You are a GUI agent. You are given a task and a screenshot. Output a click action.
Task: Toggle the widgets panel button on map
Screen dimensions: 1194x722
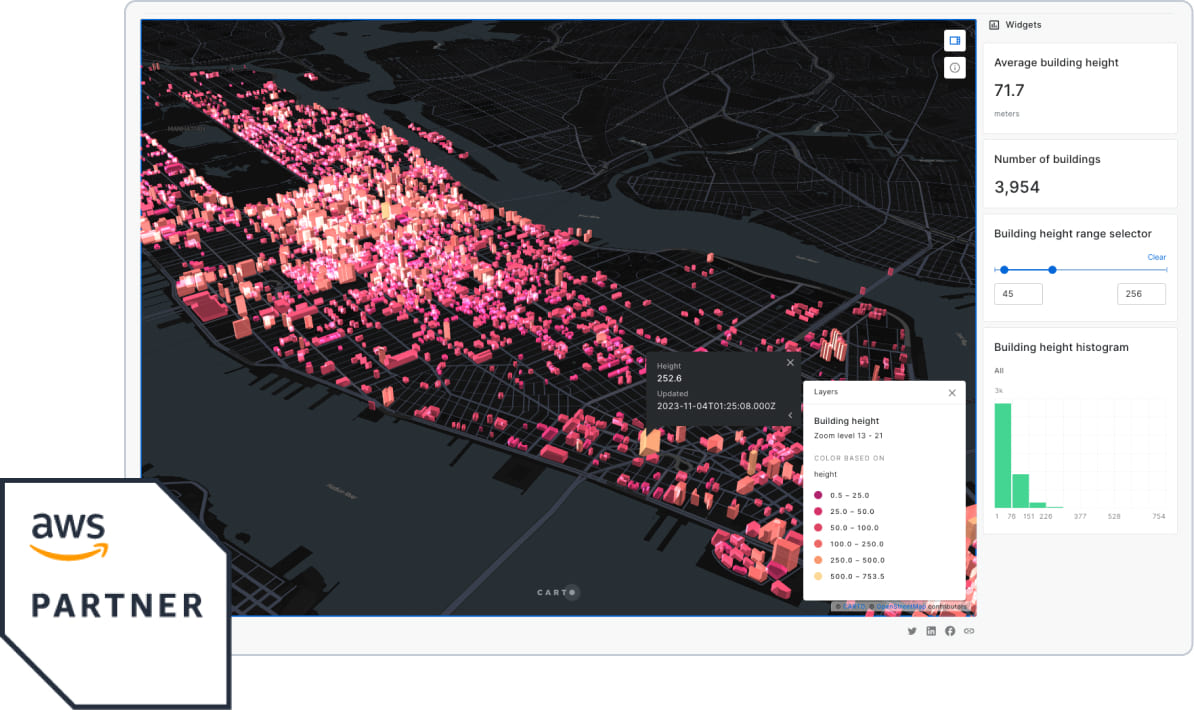[x=955, y=40]
